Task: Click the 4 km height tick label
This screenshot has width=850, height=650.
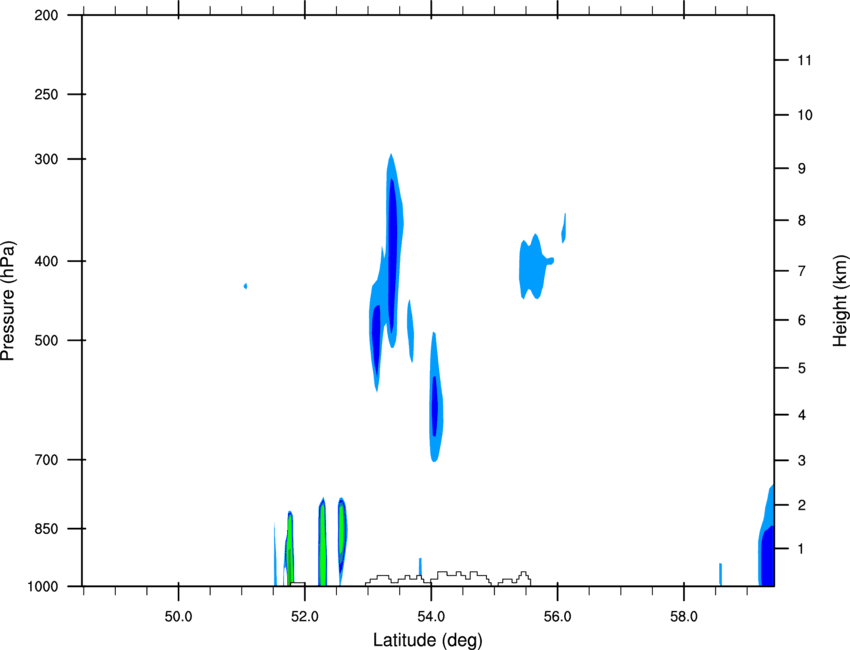Action: [x=802, y=415]
